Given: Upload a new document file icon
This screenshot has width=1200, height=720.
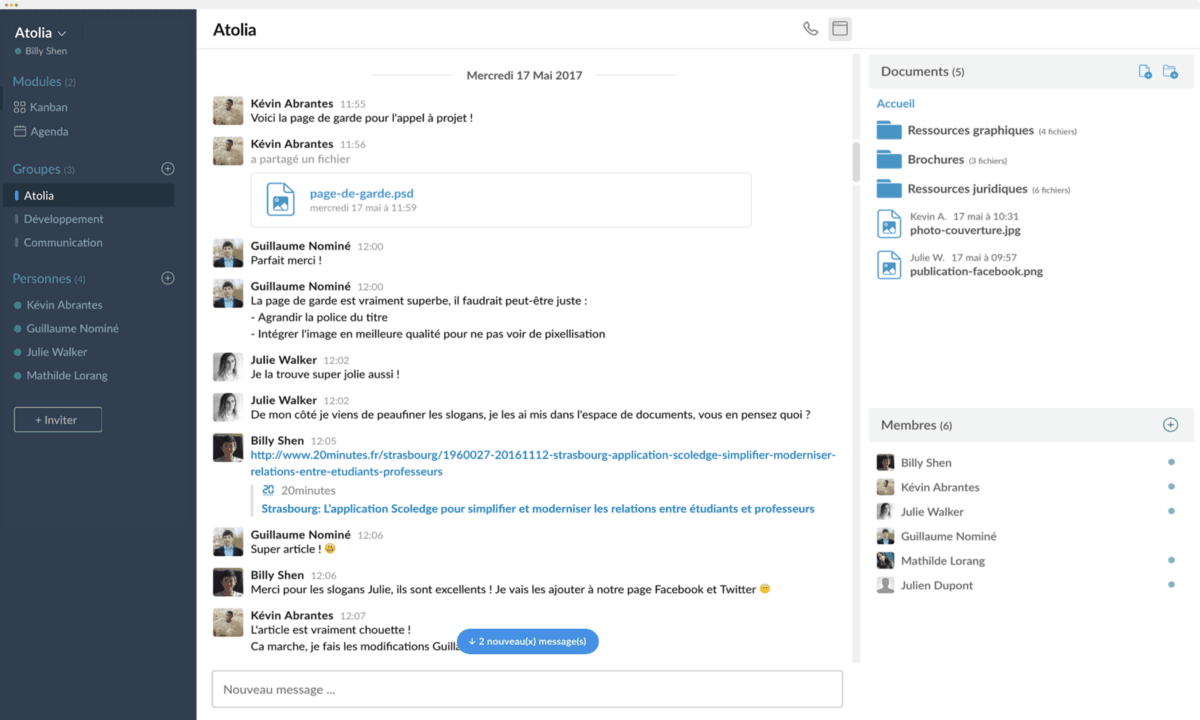Looking at the screenshot, I should (1145, 72).
